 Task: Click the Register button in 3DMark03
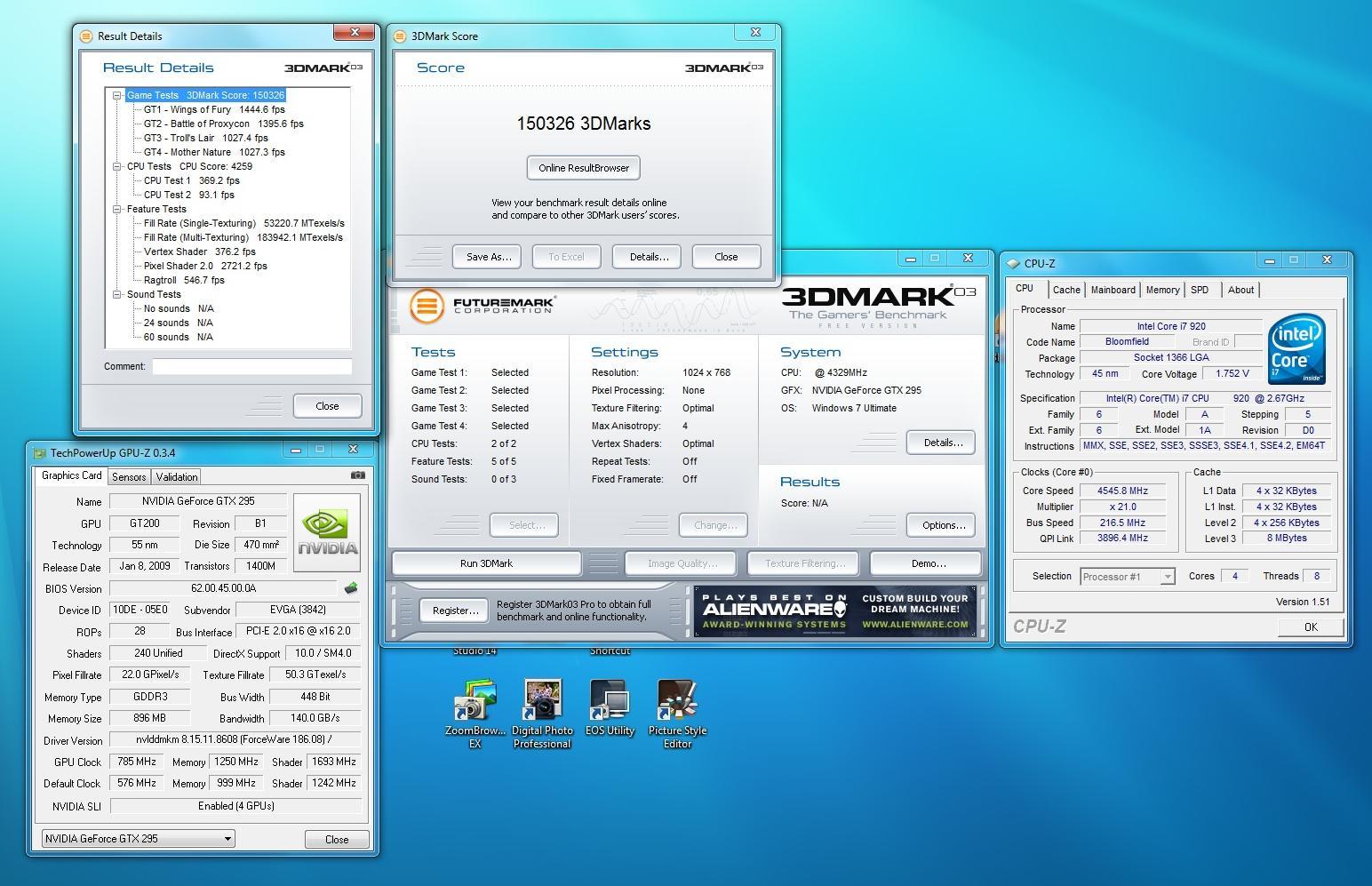click(454, 611)
